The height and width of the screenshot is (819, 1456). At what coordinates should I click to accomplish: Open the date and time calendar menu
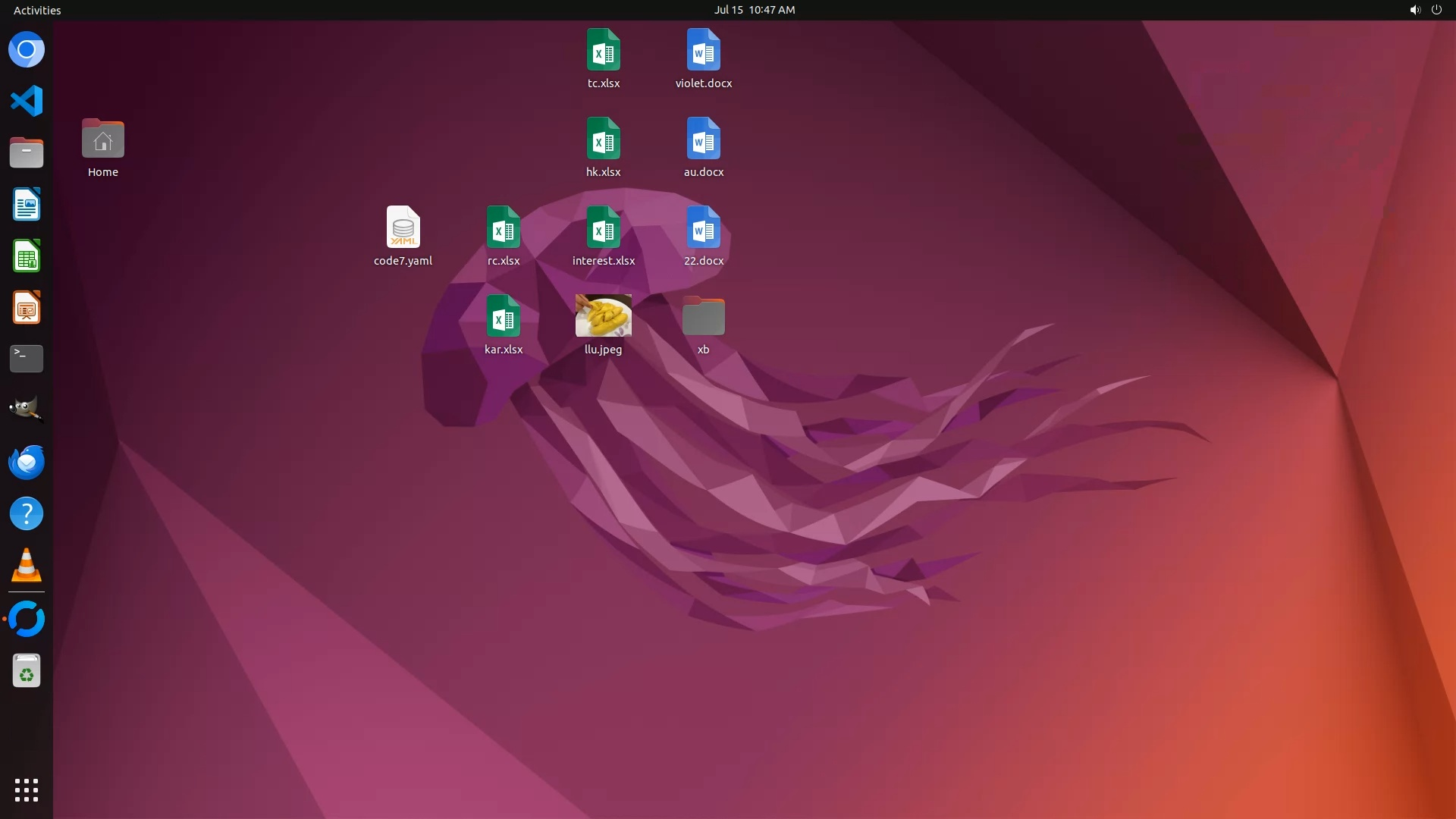pos(754,10)
